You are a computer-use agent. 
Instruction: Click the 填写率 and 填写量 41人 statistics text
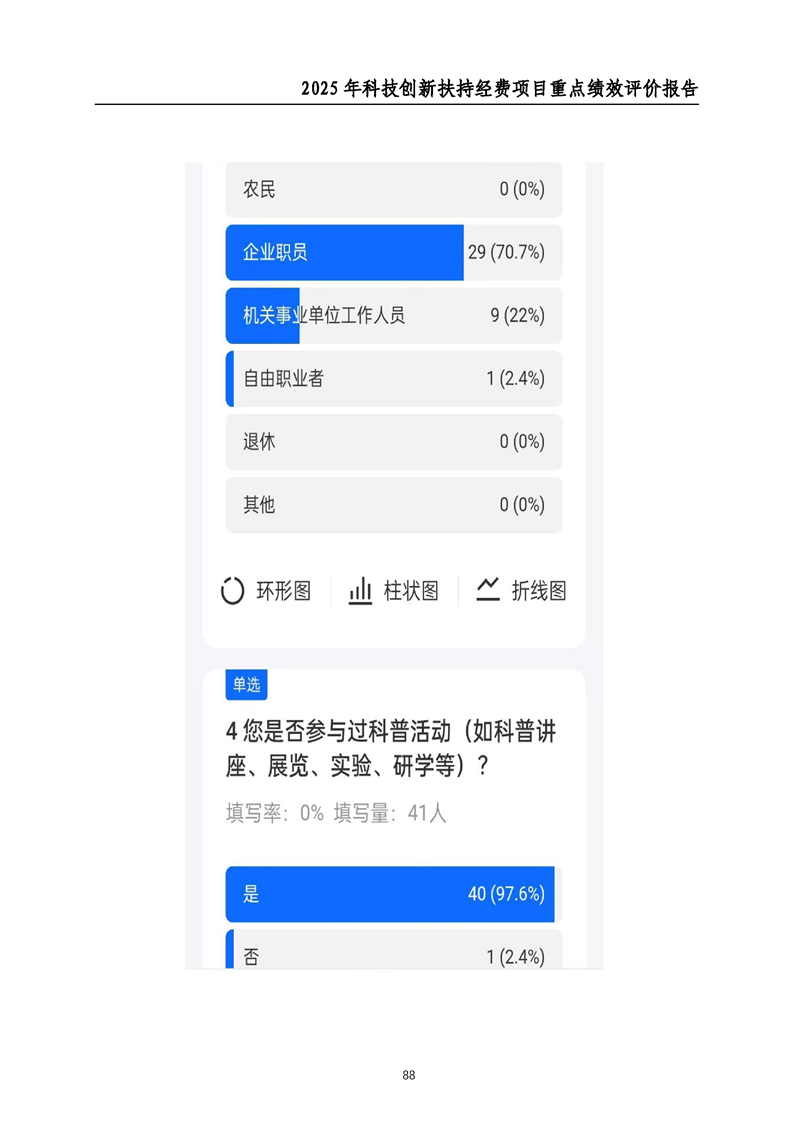[x=336, y=814]
